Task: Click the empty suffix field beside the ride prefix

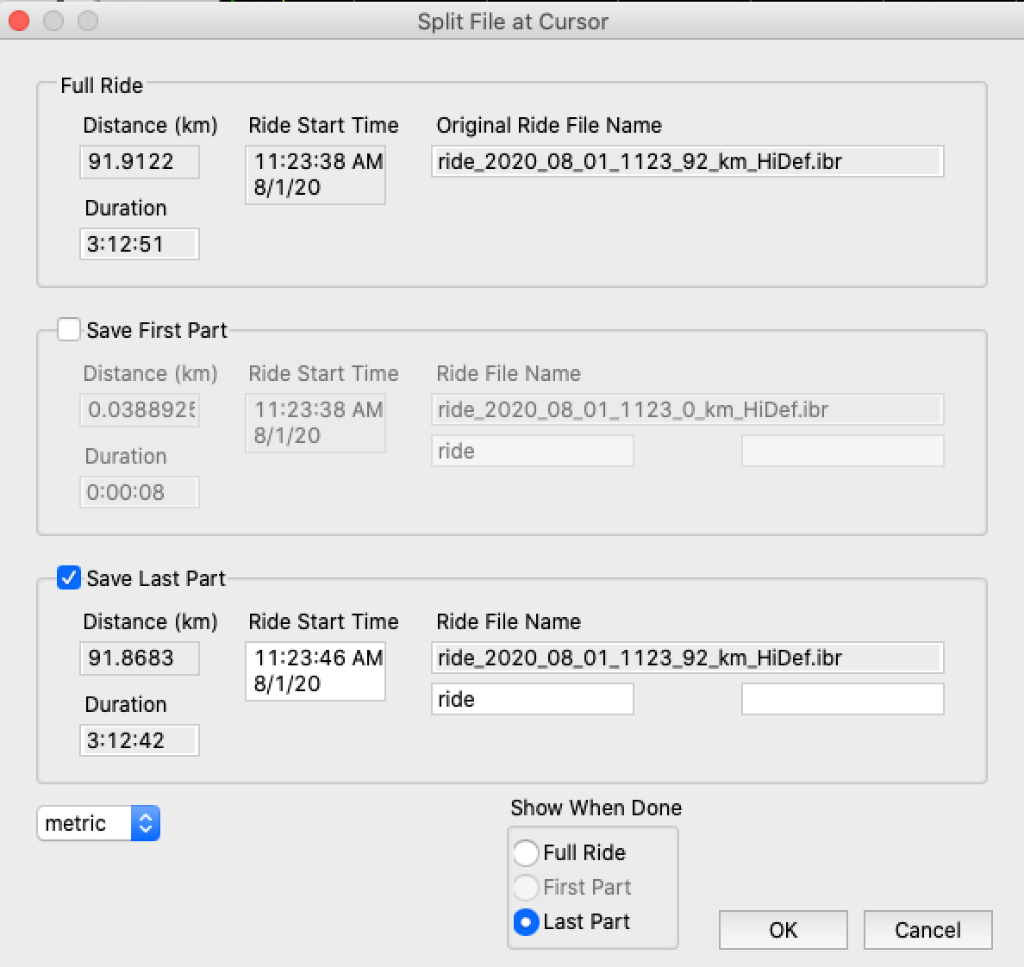Action: tap(842, 698)
